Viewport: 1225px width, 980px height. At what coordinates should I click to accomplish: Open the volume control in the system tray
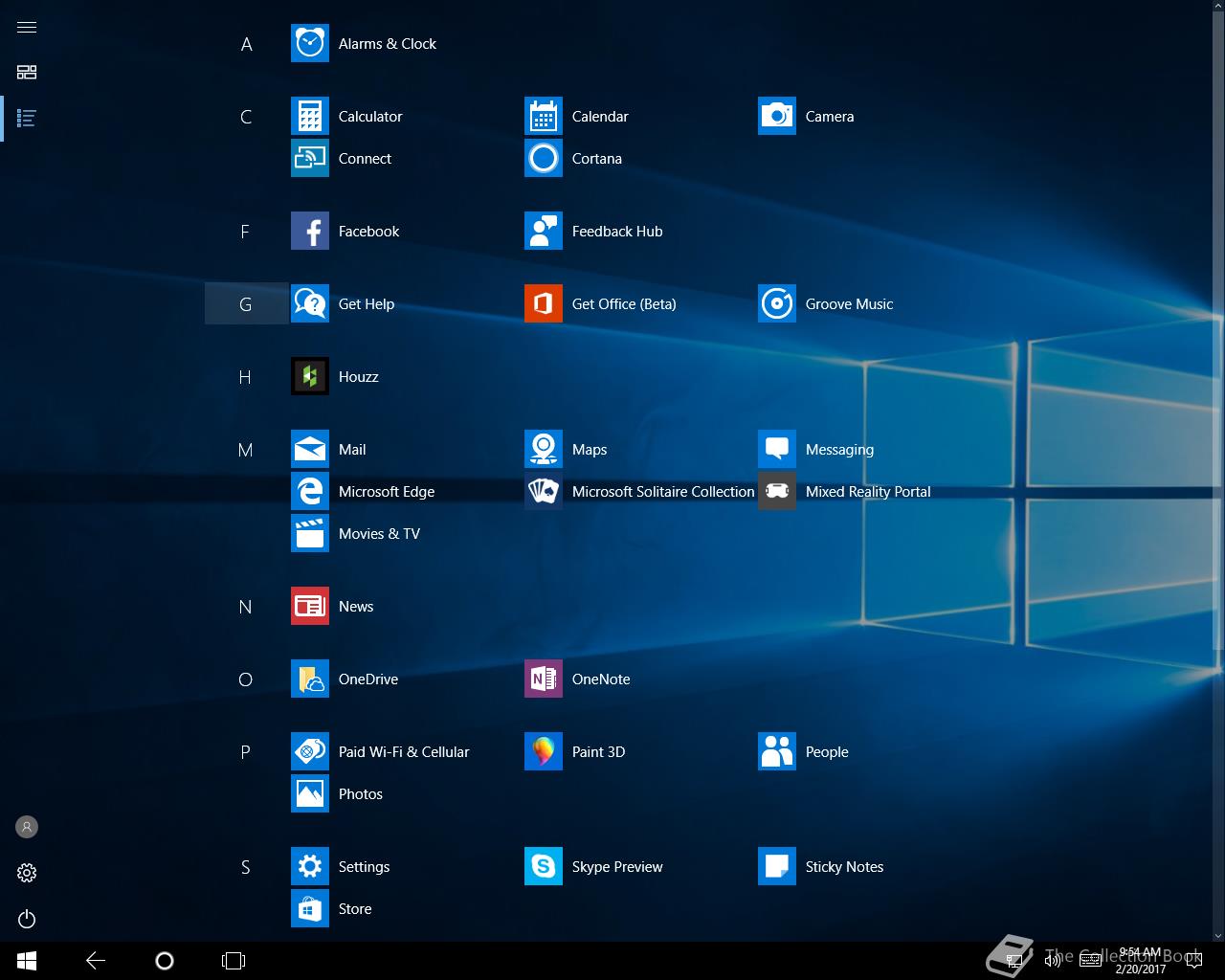(1052, 961)
